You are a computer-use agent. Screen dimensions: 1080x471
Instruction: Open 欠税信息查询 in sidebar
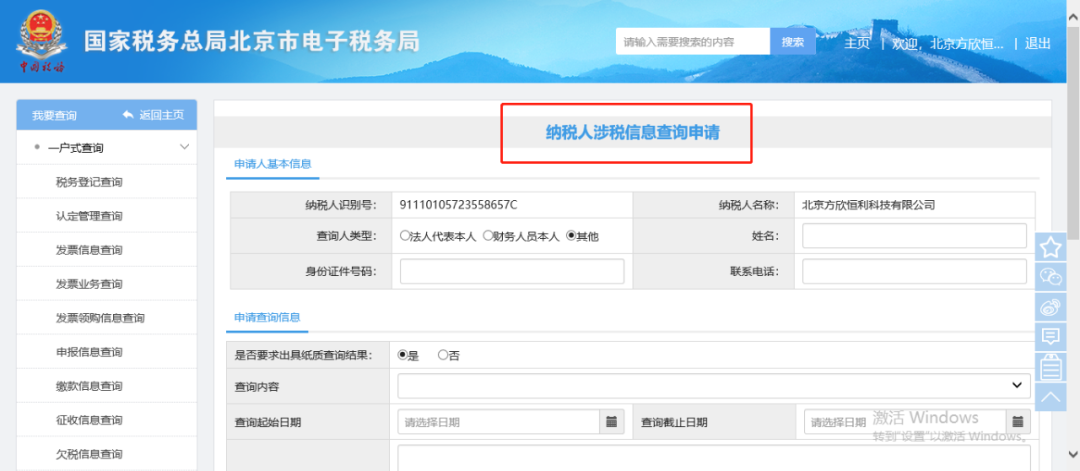(89, 454)
